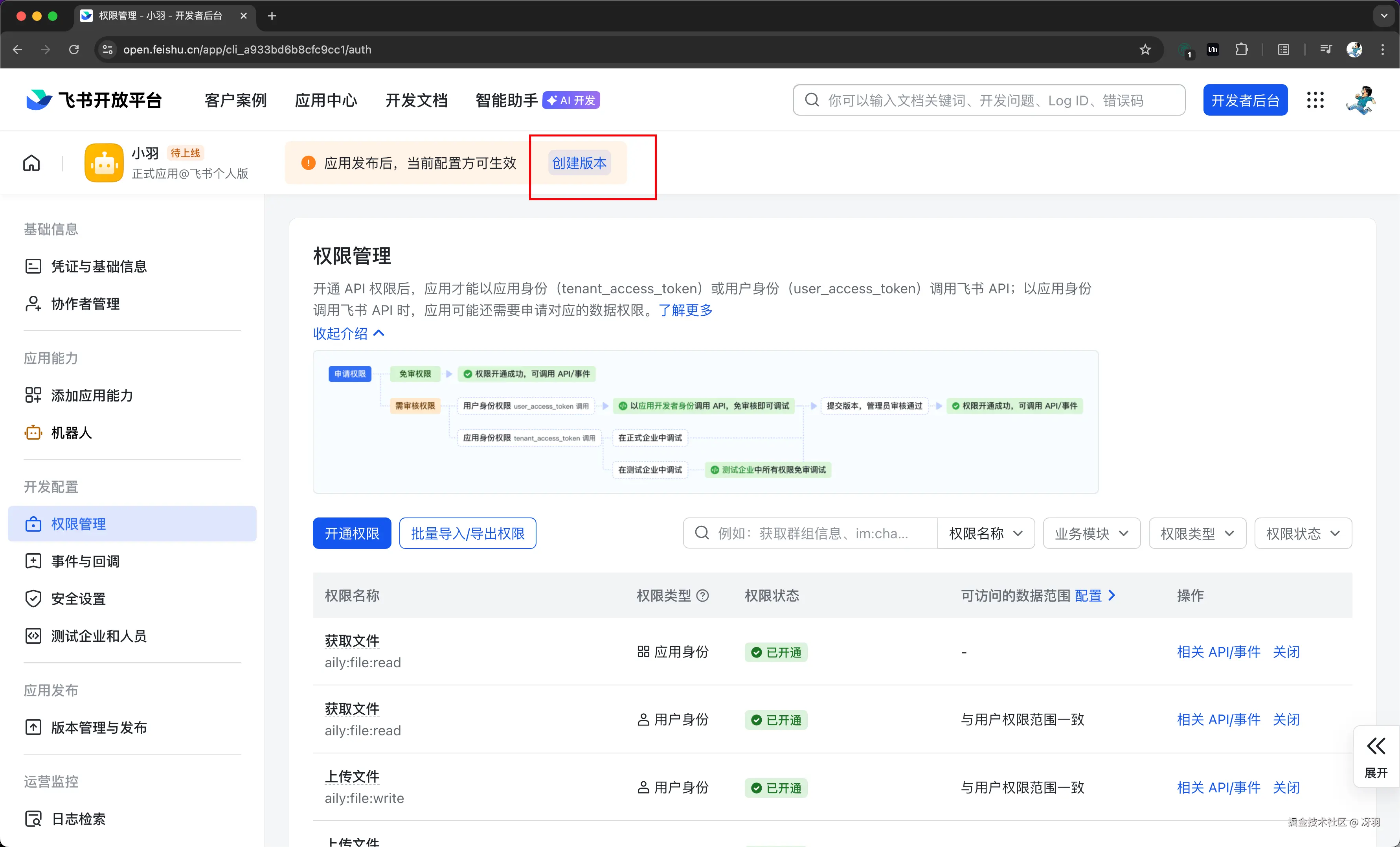Collapse the 收起介绍 introduction section
The width and height of the screenshot is (1400, 847).
click(x=349, y=334)
